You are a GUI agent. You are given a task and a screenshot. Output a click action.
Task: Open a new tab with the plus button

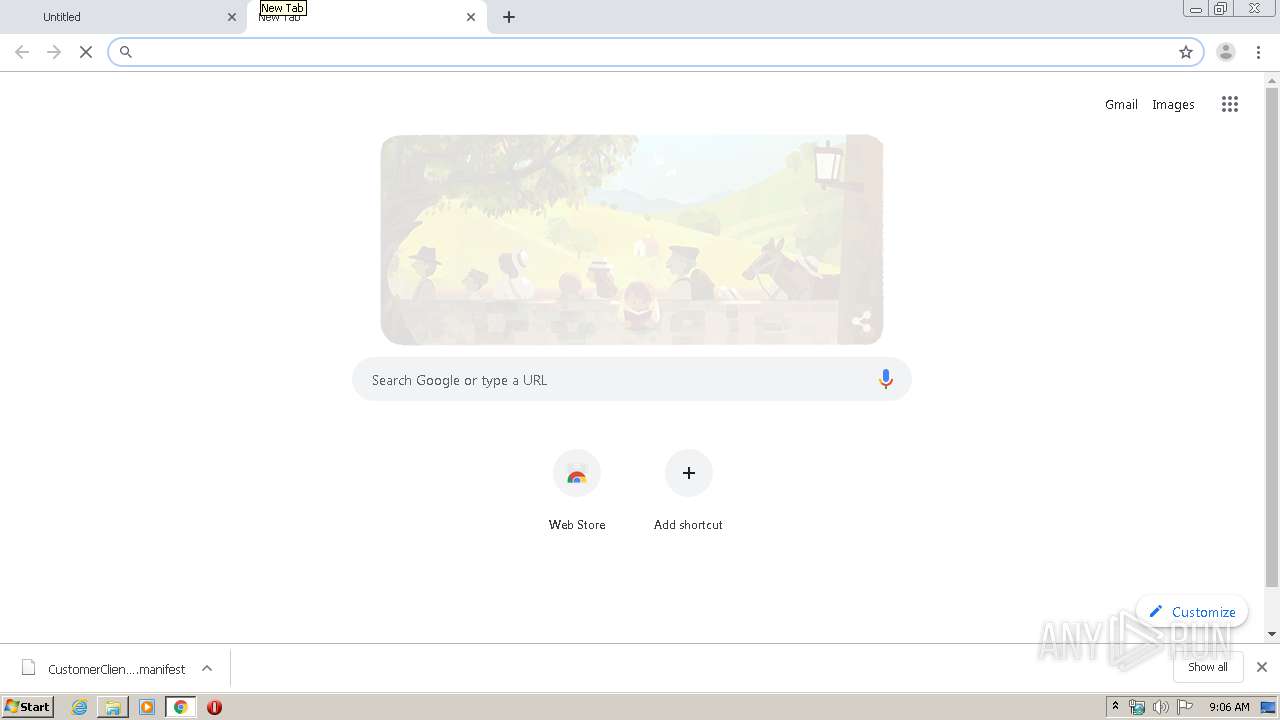(509, 17)
